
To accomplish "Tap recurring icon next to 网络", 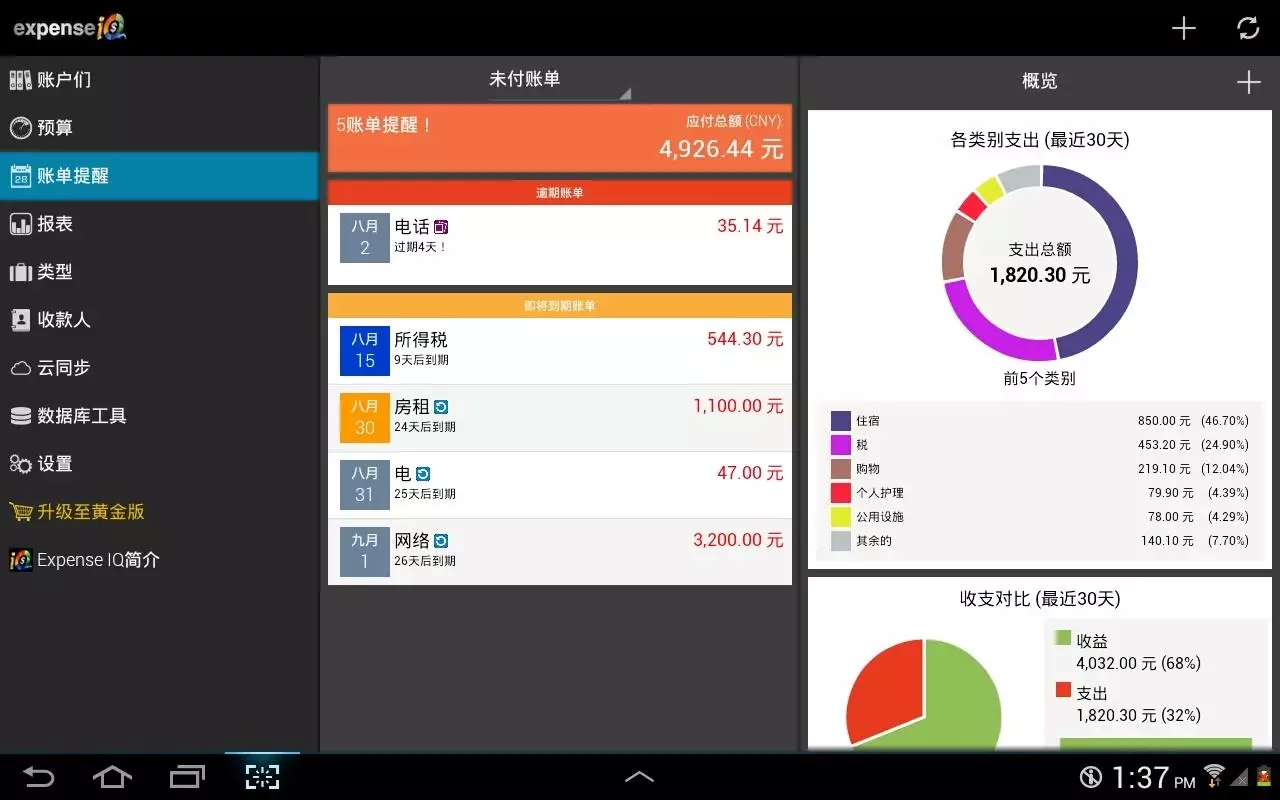I will tap(441, 541).
